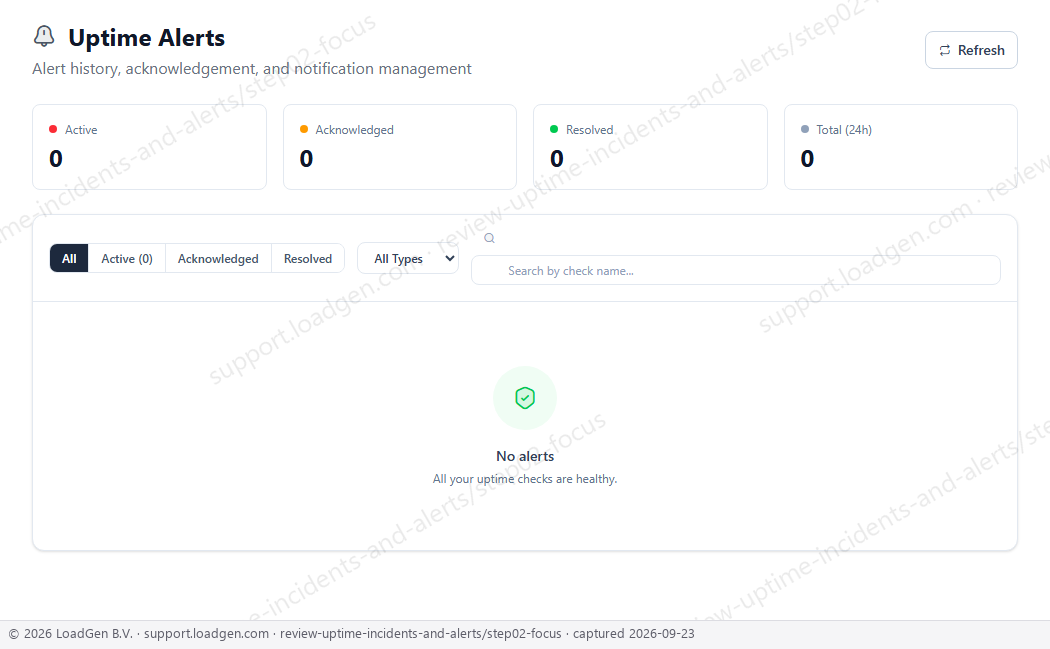
Task: Focus the Search by check name field
Action: click(x=736, y=271)
